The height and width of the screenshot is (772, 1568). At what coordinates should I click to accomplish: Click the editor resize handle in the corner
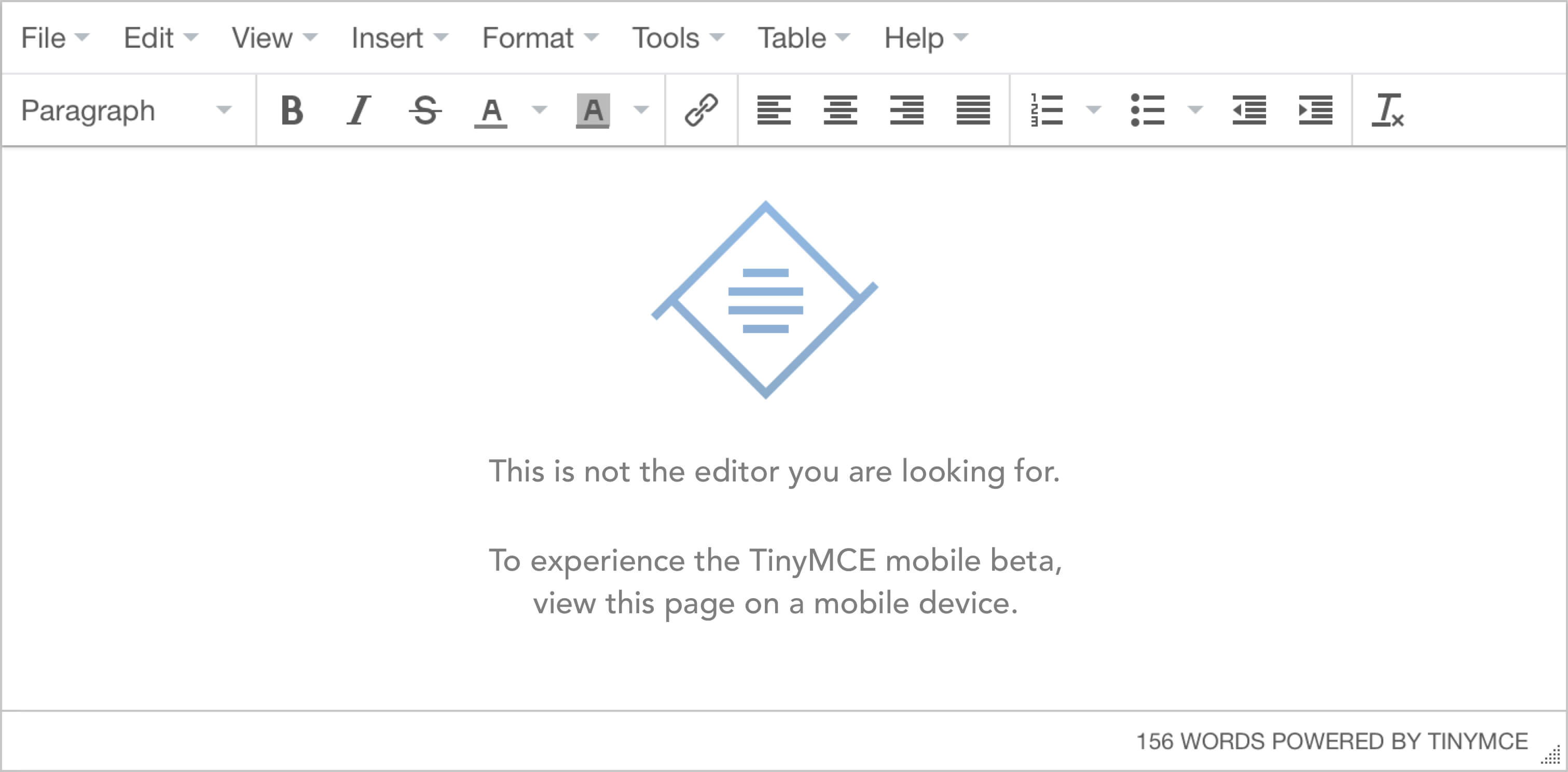pyautogui.click(x=1551, y=755)
